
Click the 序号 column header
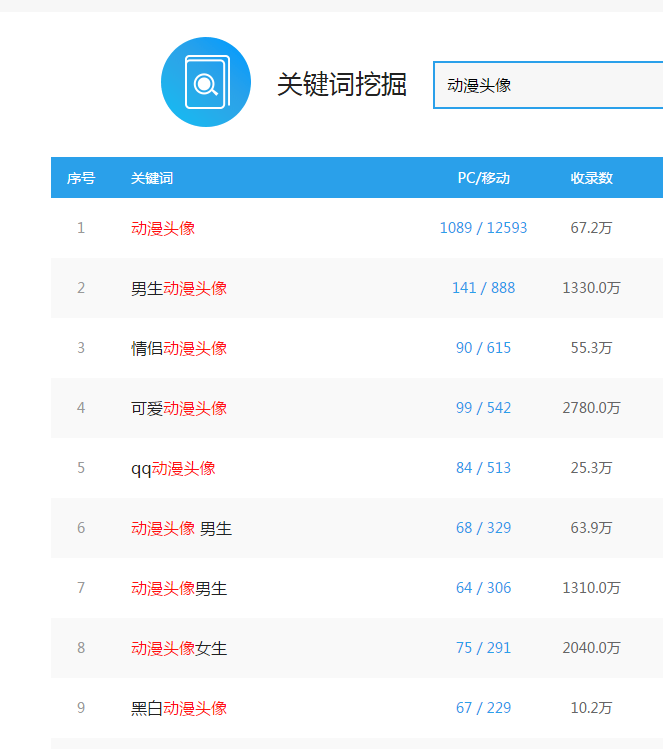pyautogui.click(x=81, y=178)
